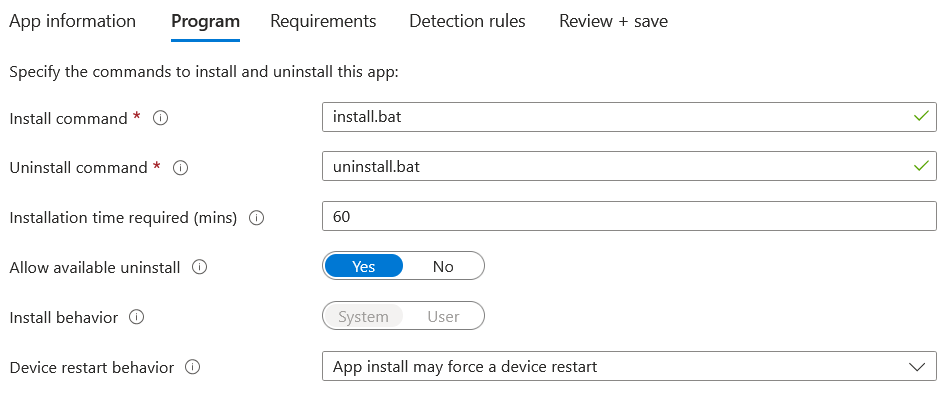The width and height of the screenshot is (951, 405).
Task: Go to the Detection rules tab
Action: (467, 21)
